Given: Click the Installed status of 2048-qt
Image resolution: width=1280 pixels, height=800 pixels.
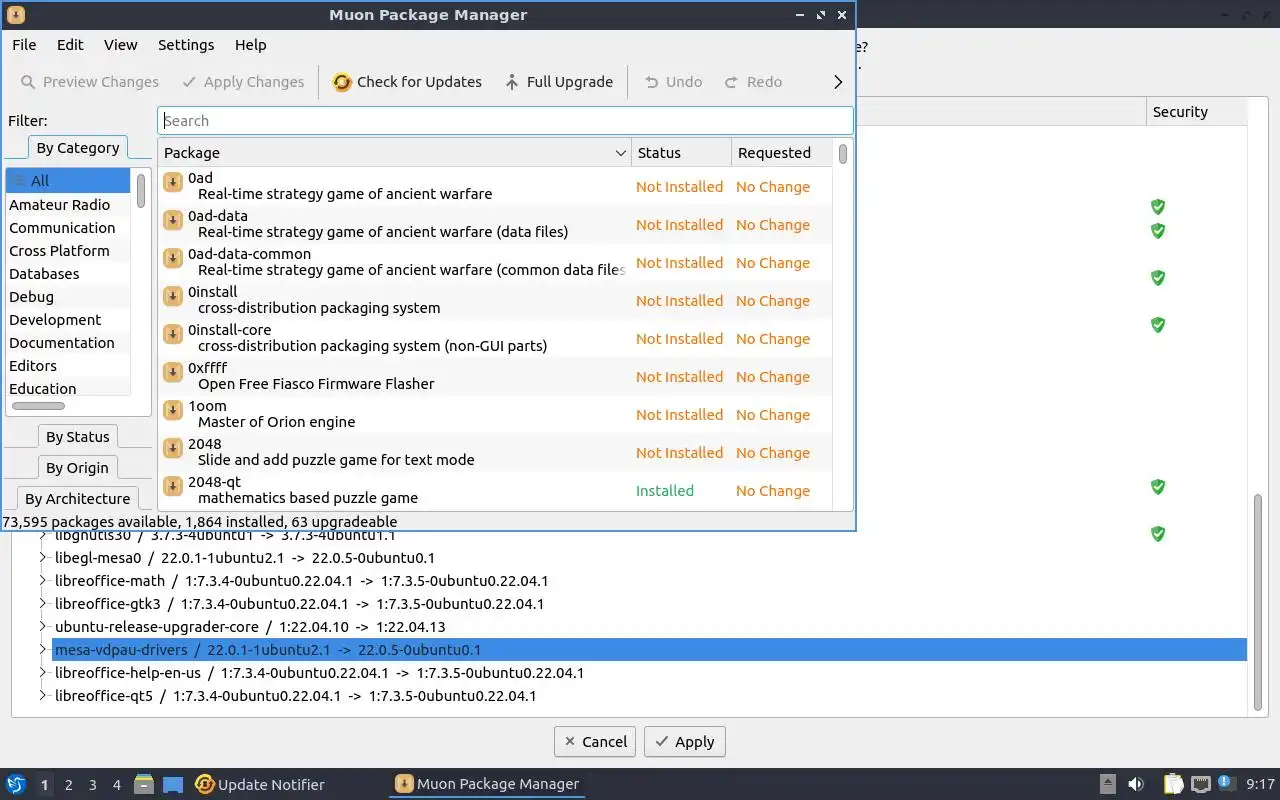Looking at the screenshot, I should [x=665, y=491].
